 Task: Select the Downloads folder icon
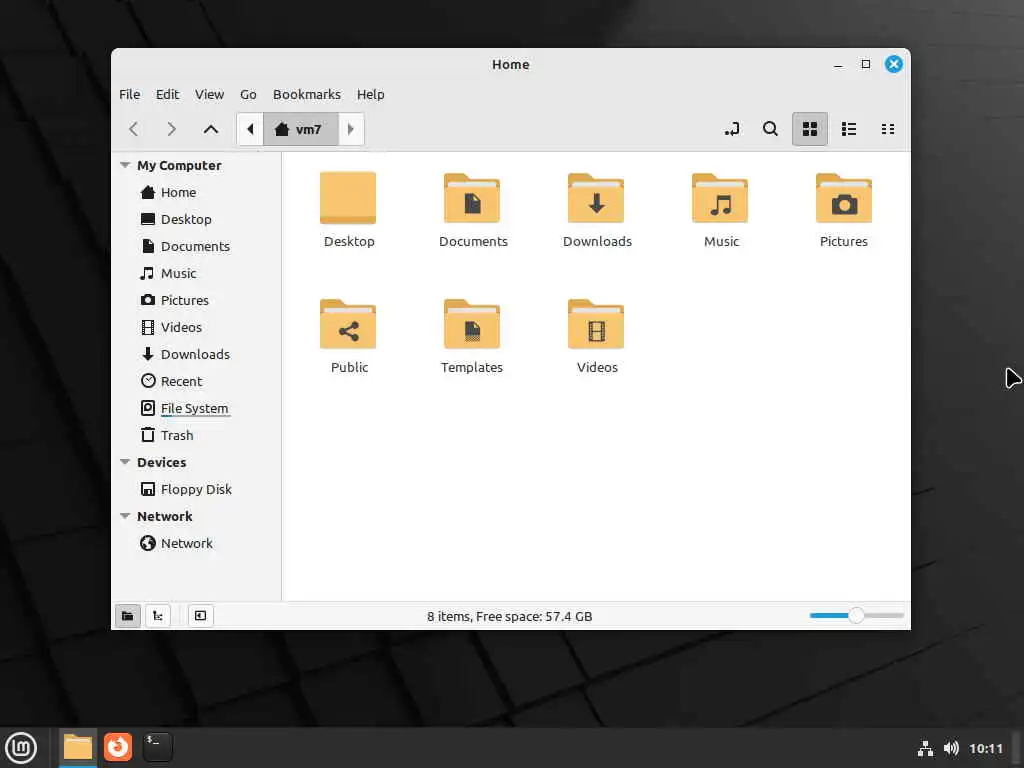(596, 199)
